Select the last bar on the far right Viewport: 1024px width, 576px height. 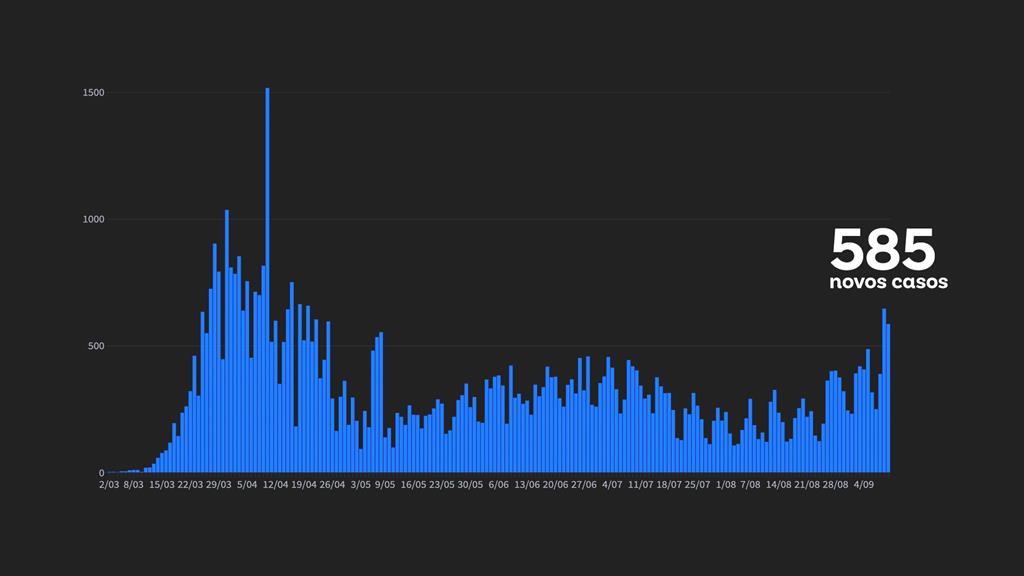click(x=888, y=398)
